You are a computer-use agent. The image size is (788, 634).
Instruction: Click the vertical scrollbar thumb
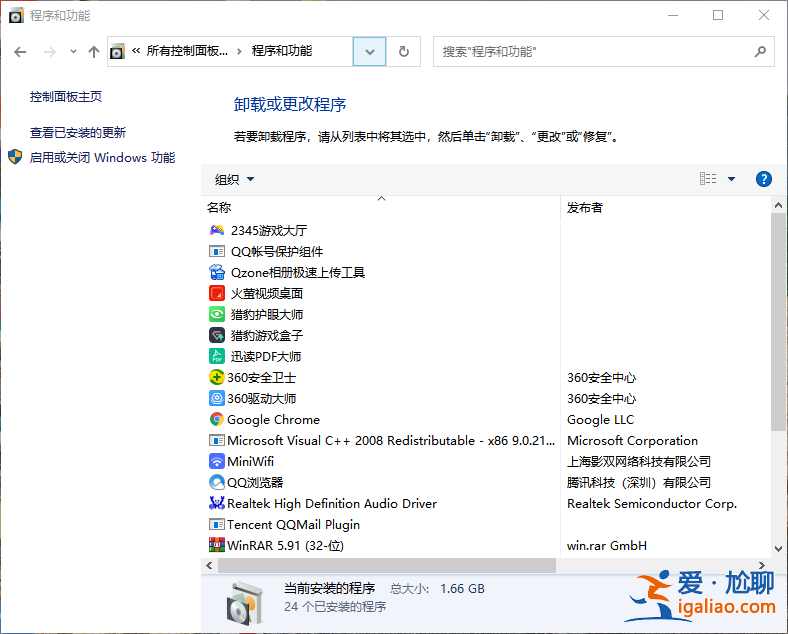[x=778, y=322]
